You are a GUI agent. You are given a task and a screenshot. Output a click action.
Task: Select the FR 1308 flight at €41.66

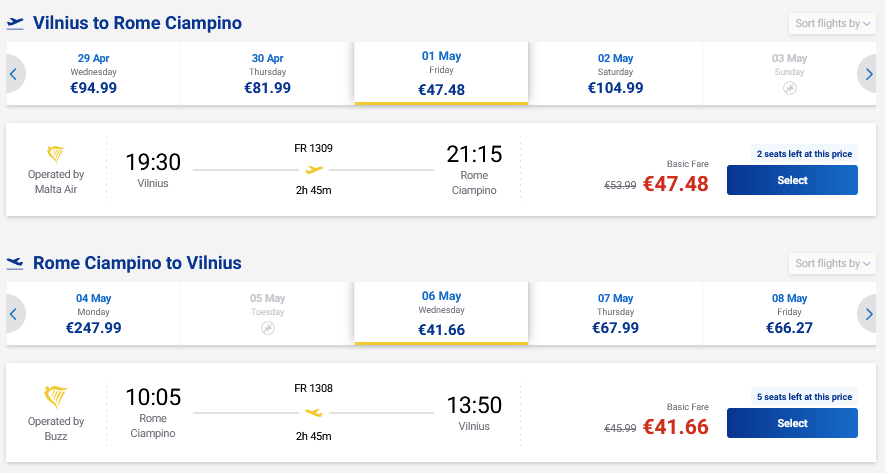coord(792,423)
